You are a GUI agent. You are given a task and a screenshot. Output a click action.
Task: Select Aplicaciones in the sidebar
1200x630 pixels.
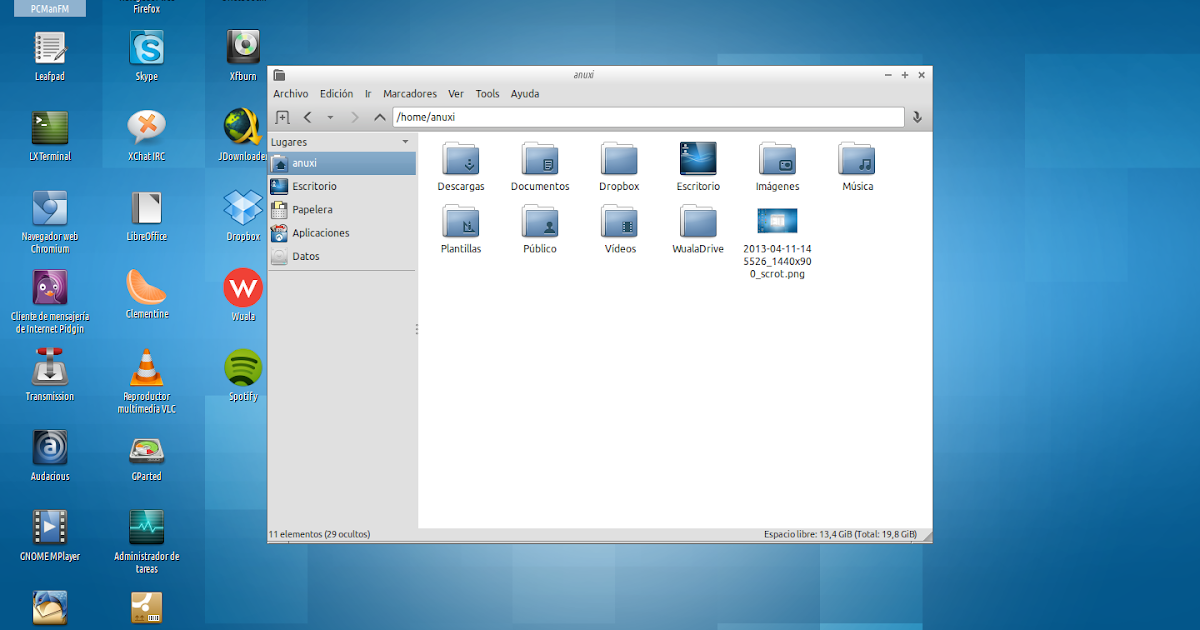(x=320, y=233)
